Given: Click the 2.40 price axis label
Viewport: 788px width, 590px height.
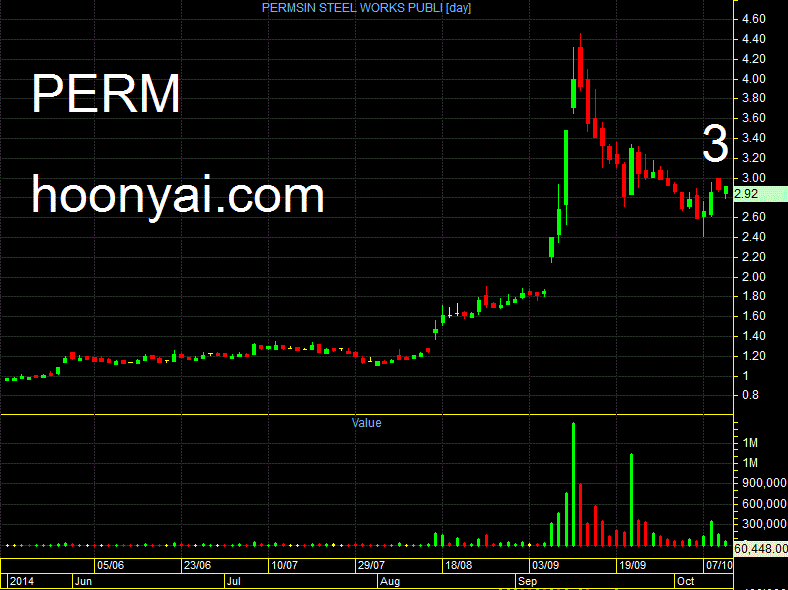Looking at the screenshot, I should [753, 237].
